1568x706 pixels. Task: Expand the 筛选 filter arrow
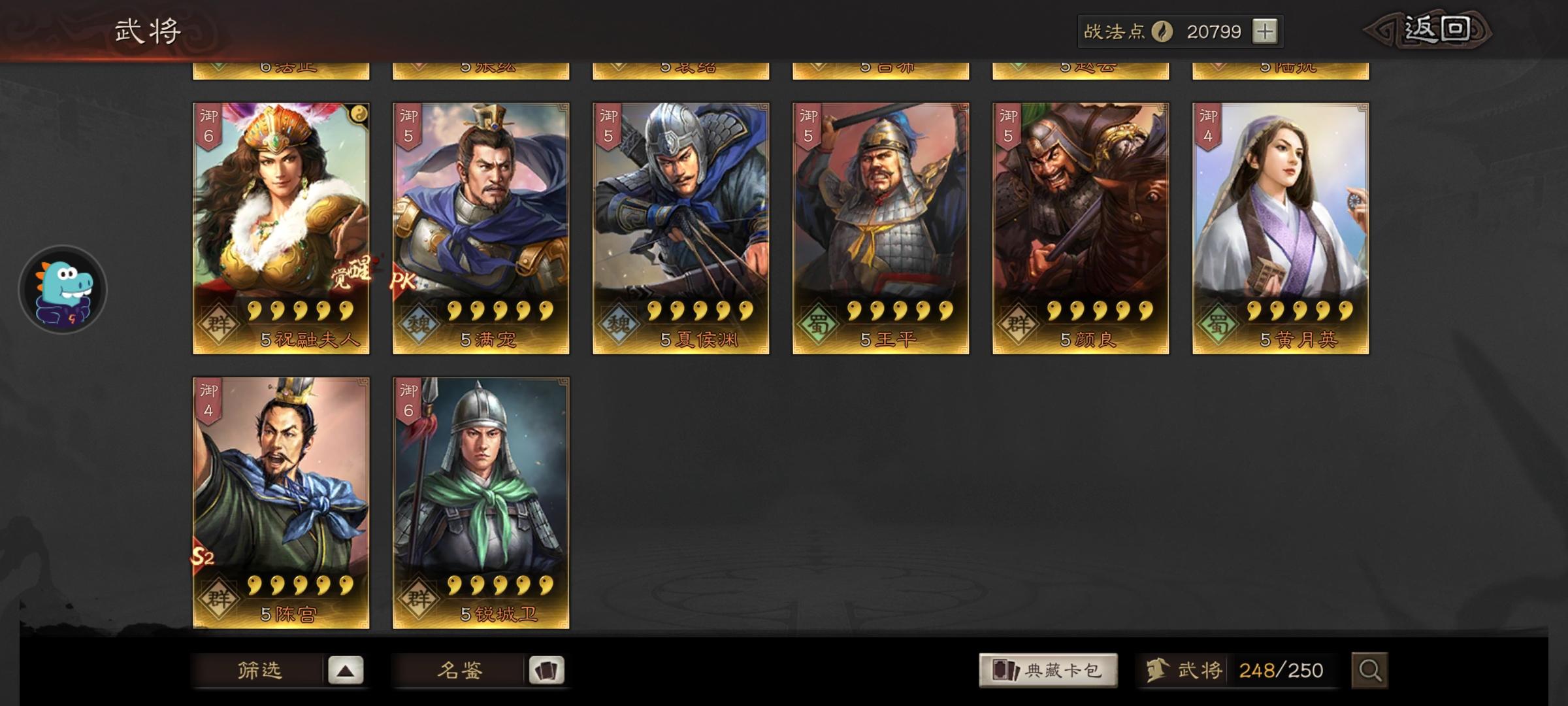click(x=346, y=671)
